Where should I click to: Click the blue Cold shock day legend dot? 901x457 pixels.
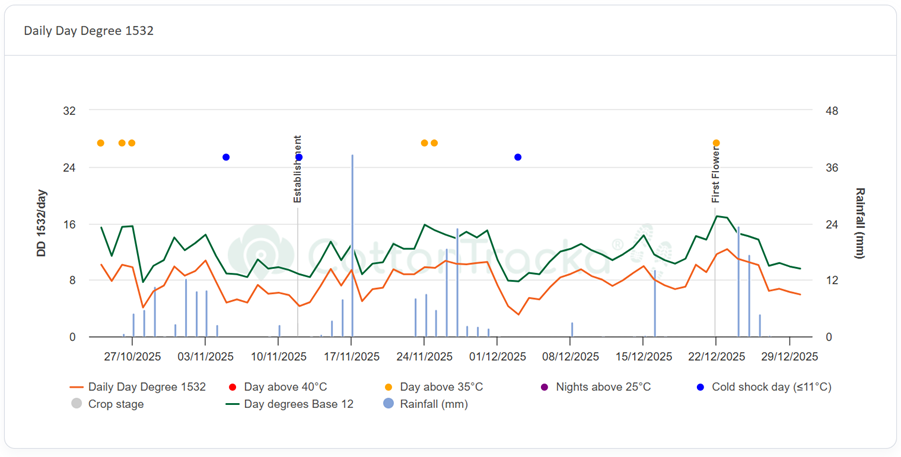click(700, 387)
